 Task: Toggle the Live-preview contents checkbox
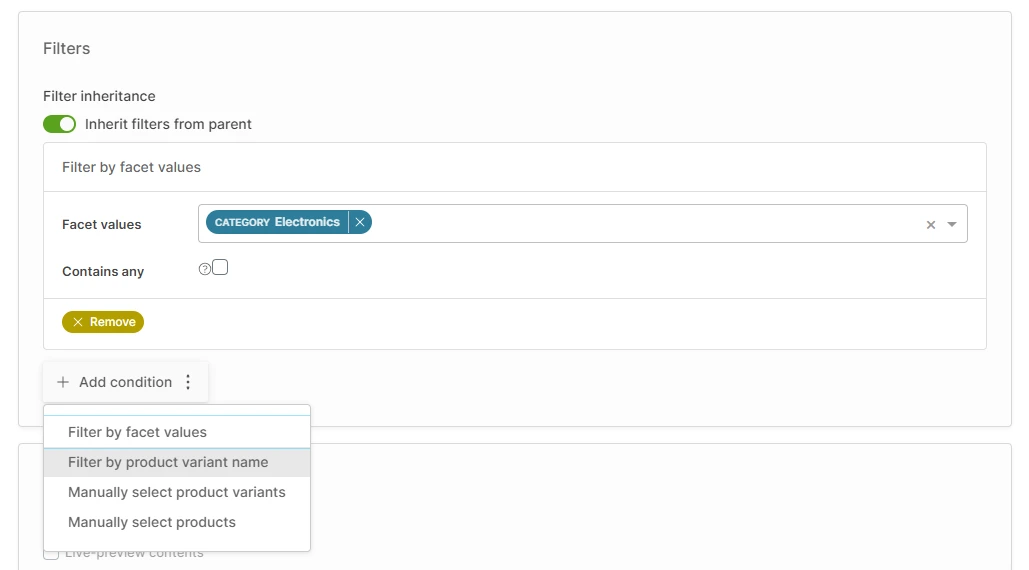(50, 553)
